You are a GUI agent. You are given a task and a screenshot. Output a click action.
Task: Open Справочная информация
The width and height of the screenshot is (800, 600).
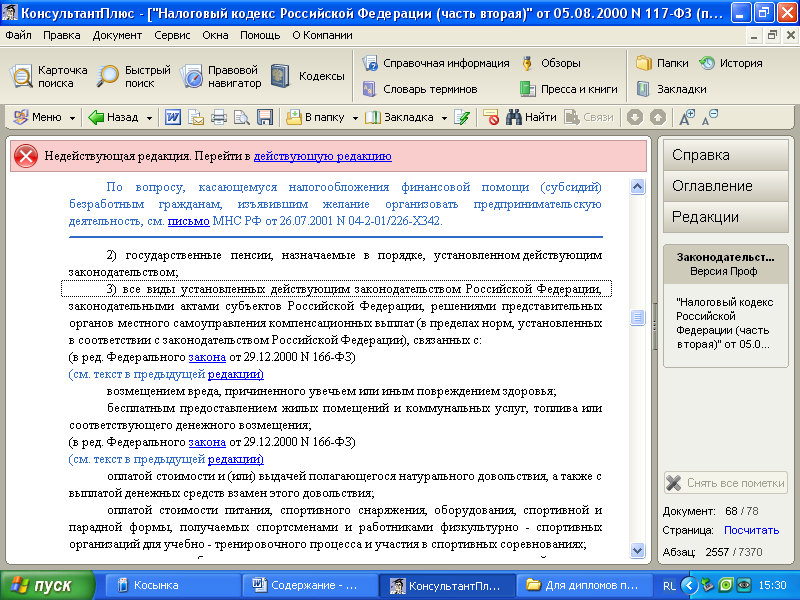(x=436, y=63)
